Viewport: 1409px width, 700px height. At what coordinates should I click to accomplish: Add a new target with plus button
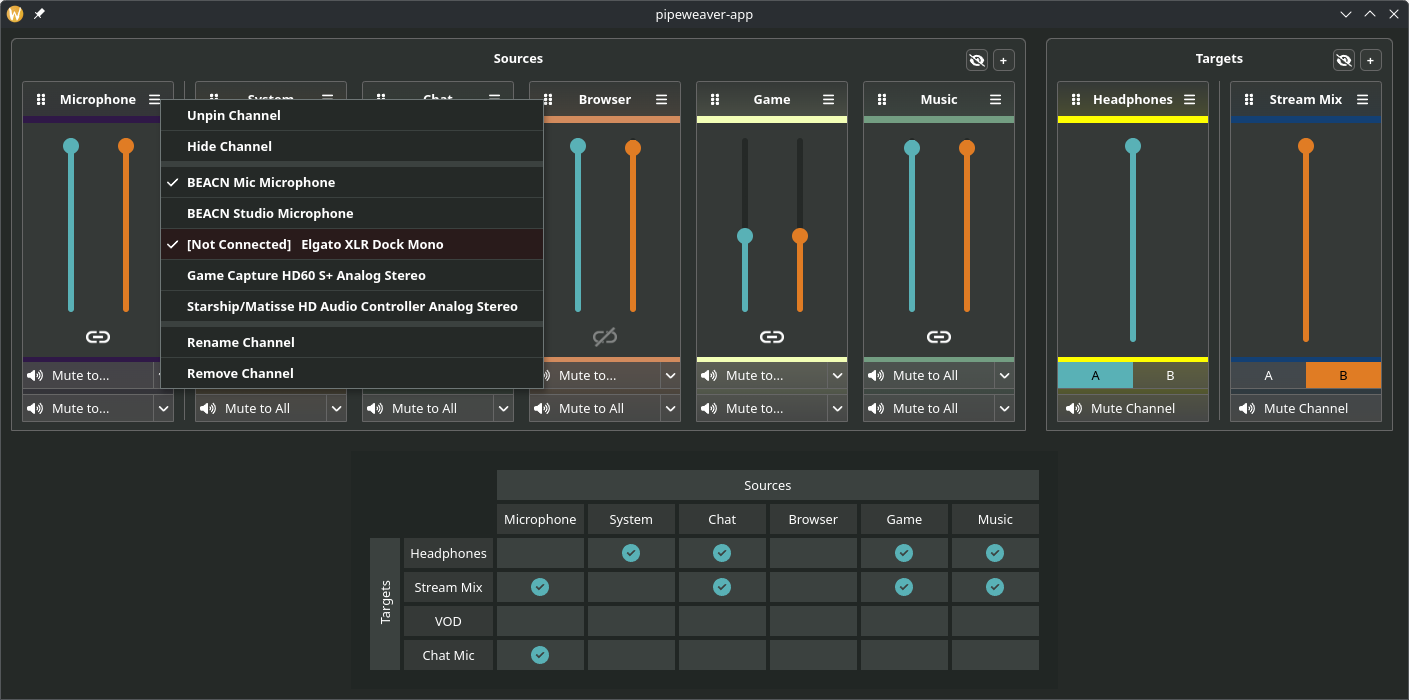pos(1370,60)
